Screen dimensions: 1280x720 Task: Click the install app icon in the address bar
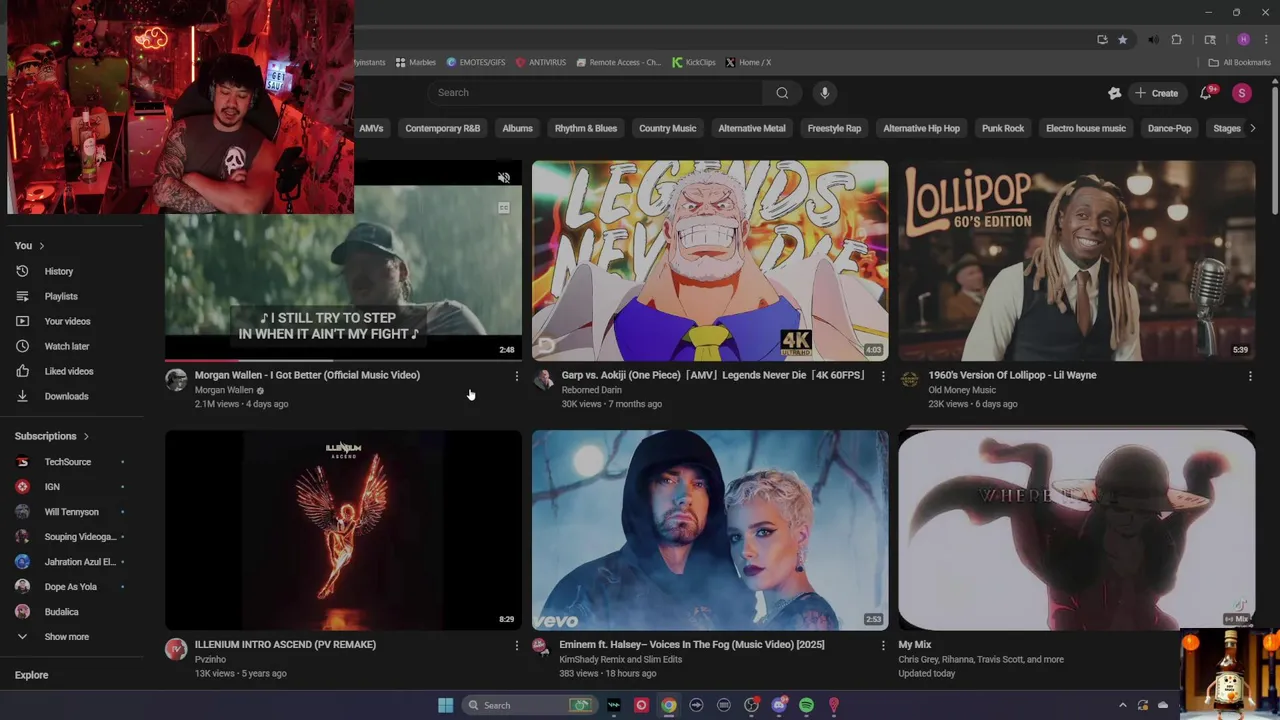[x=1102, y=40]
